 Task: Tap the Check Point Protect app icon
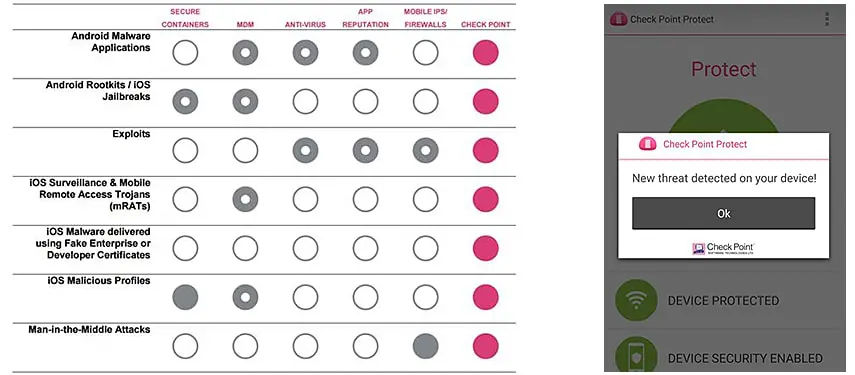(x=618, y=19)
